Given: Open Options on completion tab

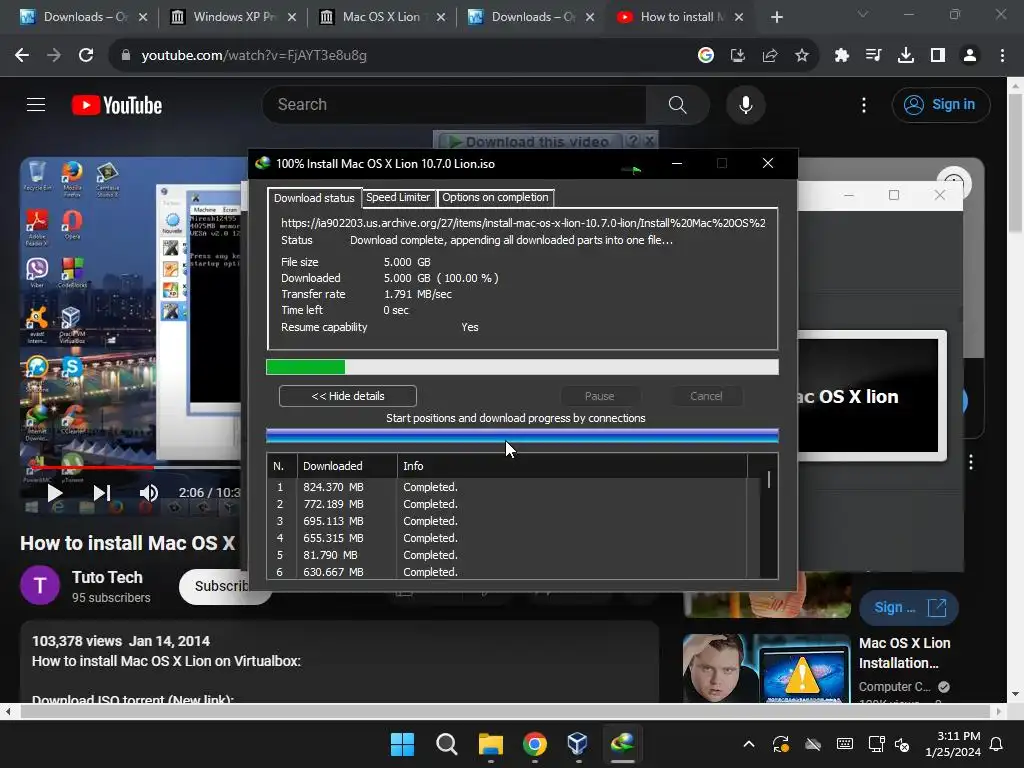Looking at the screenshot, I should pyautogui.click(x=495, y=197).
